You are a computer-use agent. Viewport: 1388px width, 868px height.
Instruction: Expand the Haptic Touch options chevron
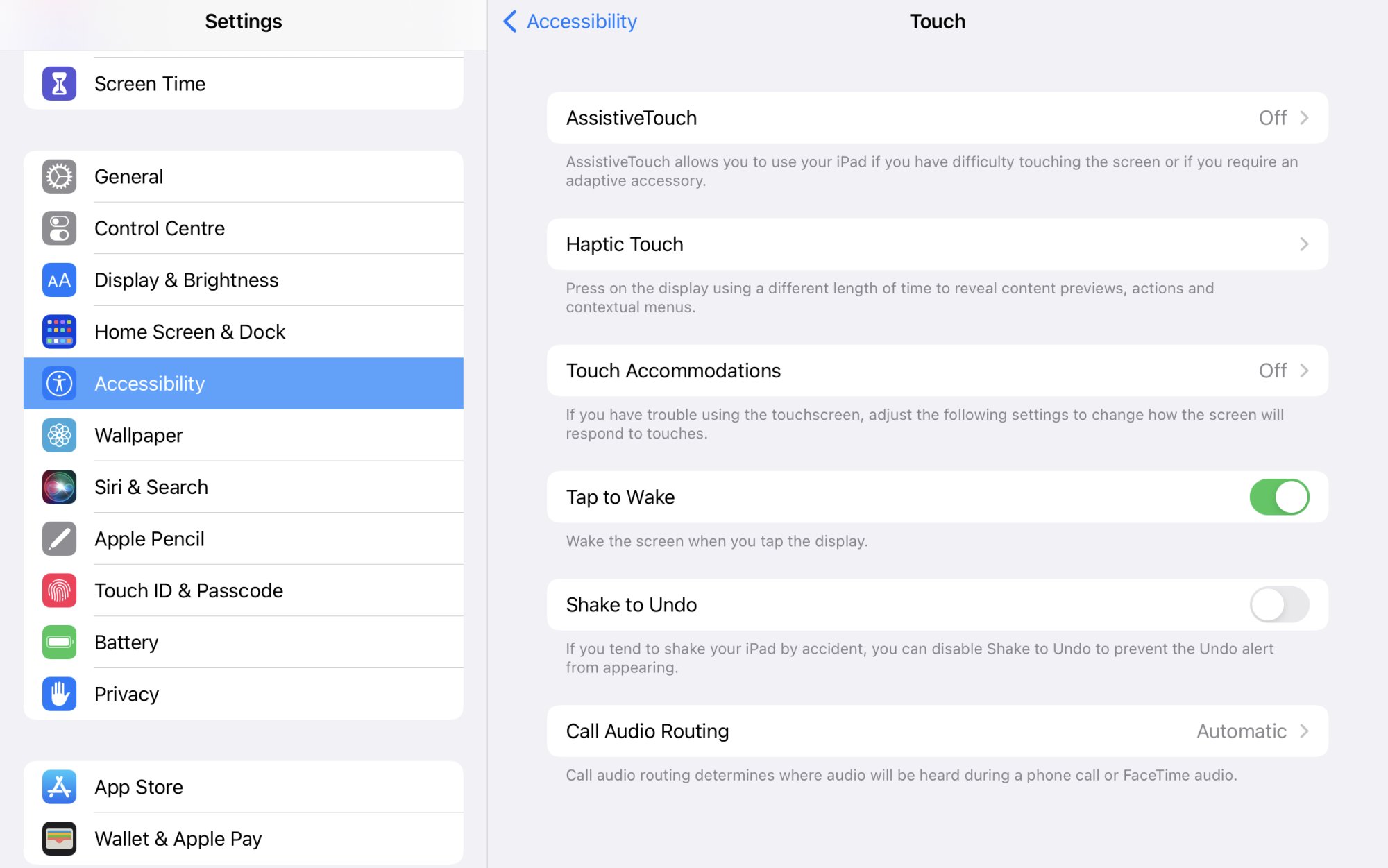[x=1303, y=244]
